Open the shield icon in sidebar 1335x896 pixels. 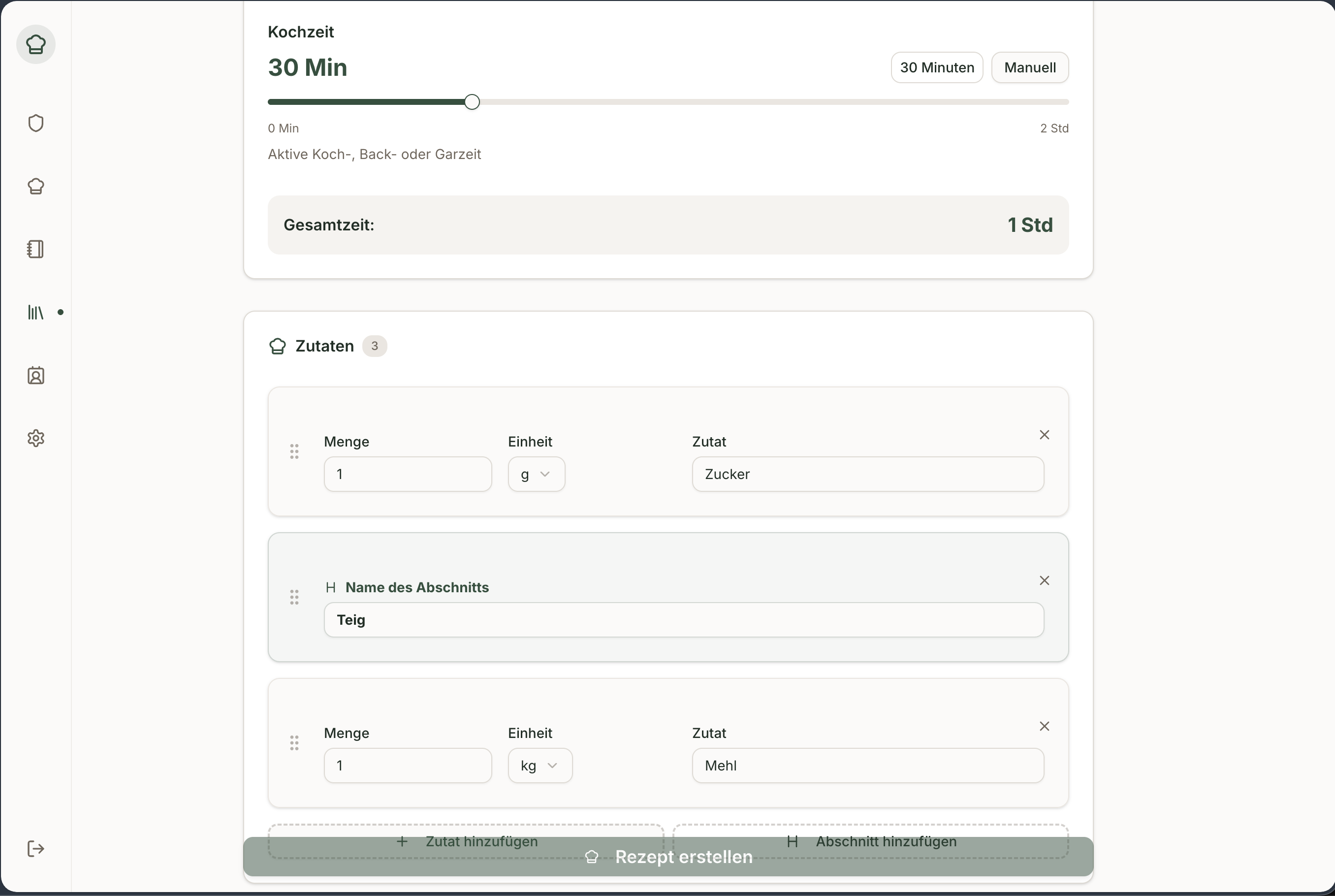click(35, 123)
